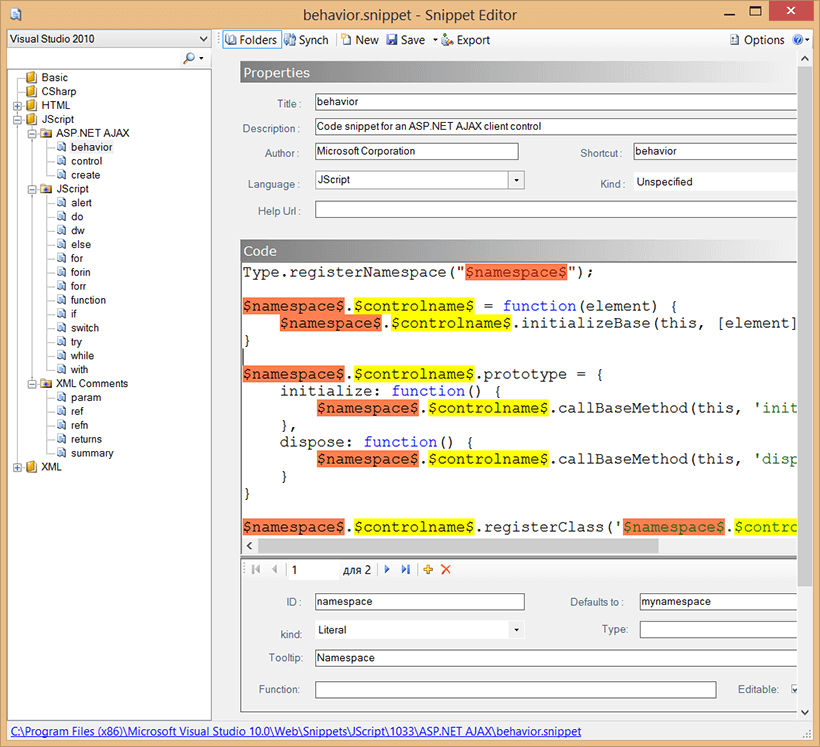Click the Description input field

(x=555, y=127)
